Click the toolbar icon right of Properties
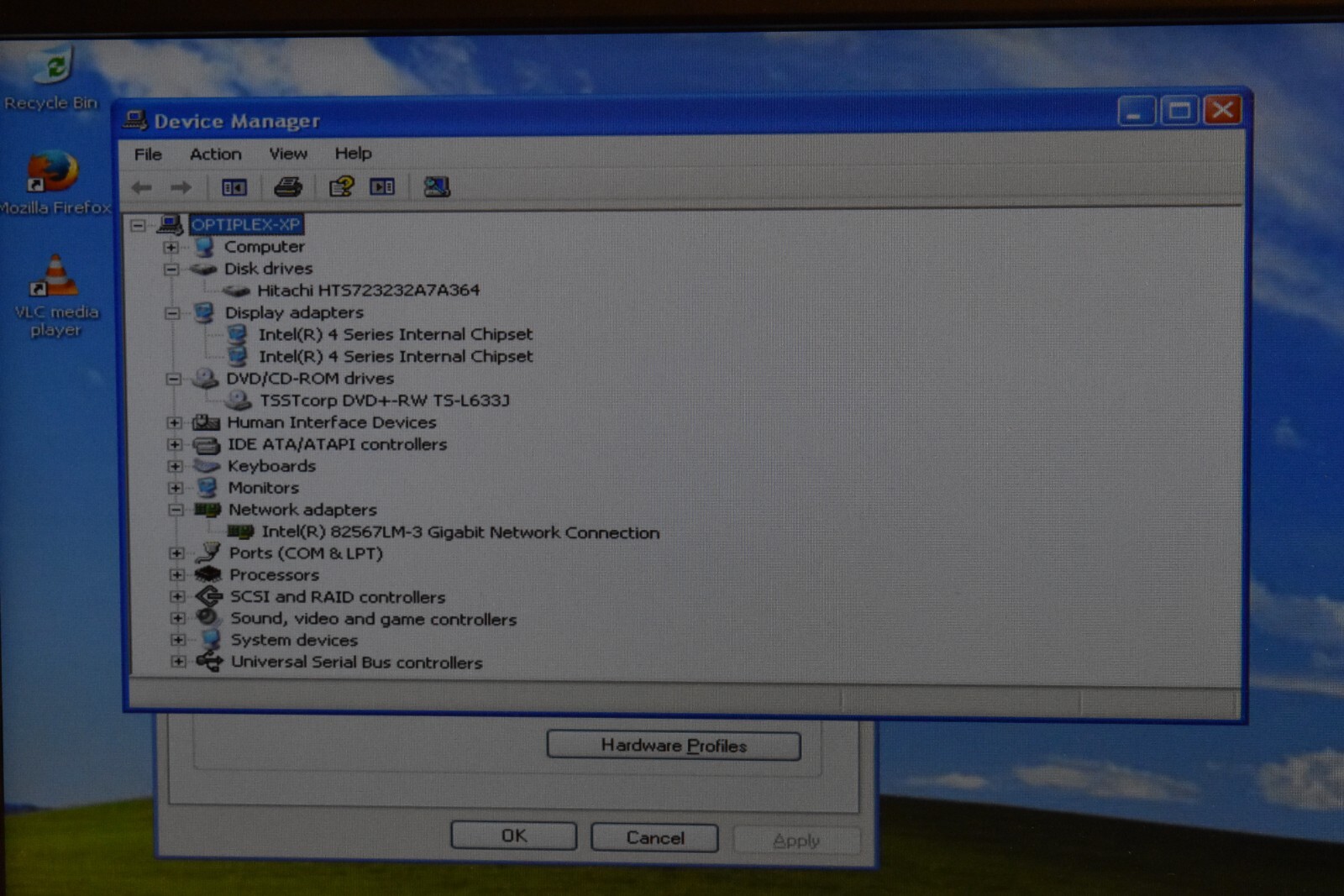 [382, 186]
